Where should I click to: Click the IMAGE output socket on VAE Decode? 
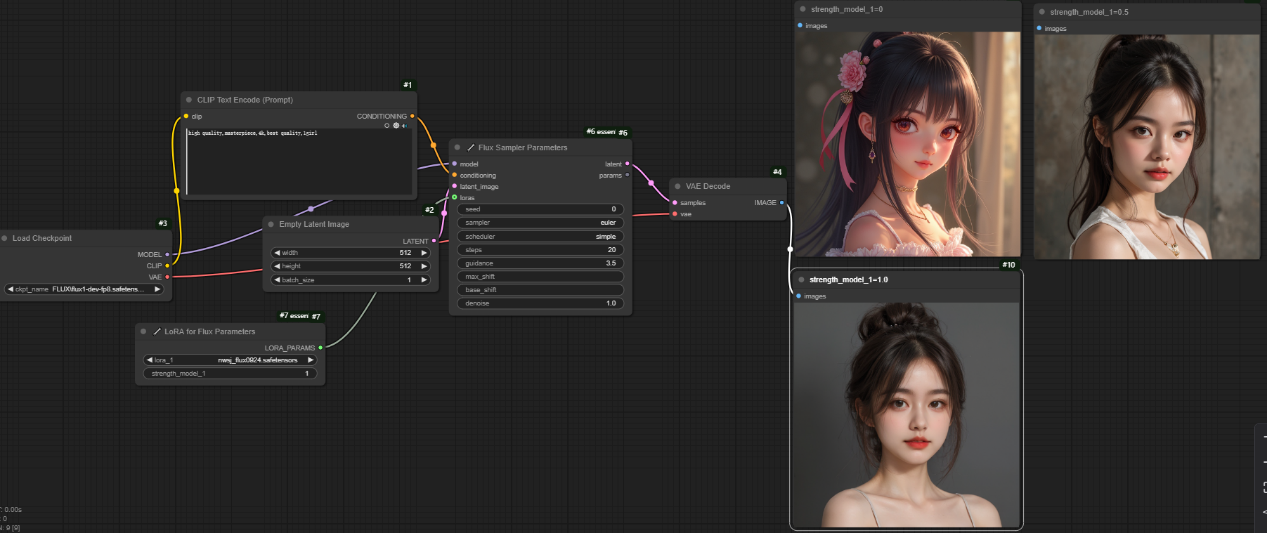(x=781, y=202)
